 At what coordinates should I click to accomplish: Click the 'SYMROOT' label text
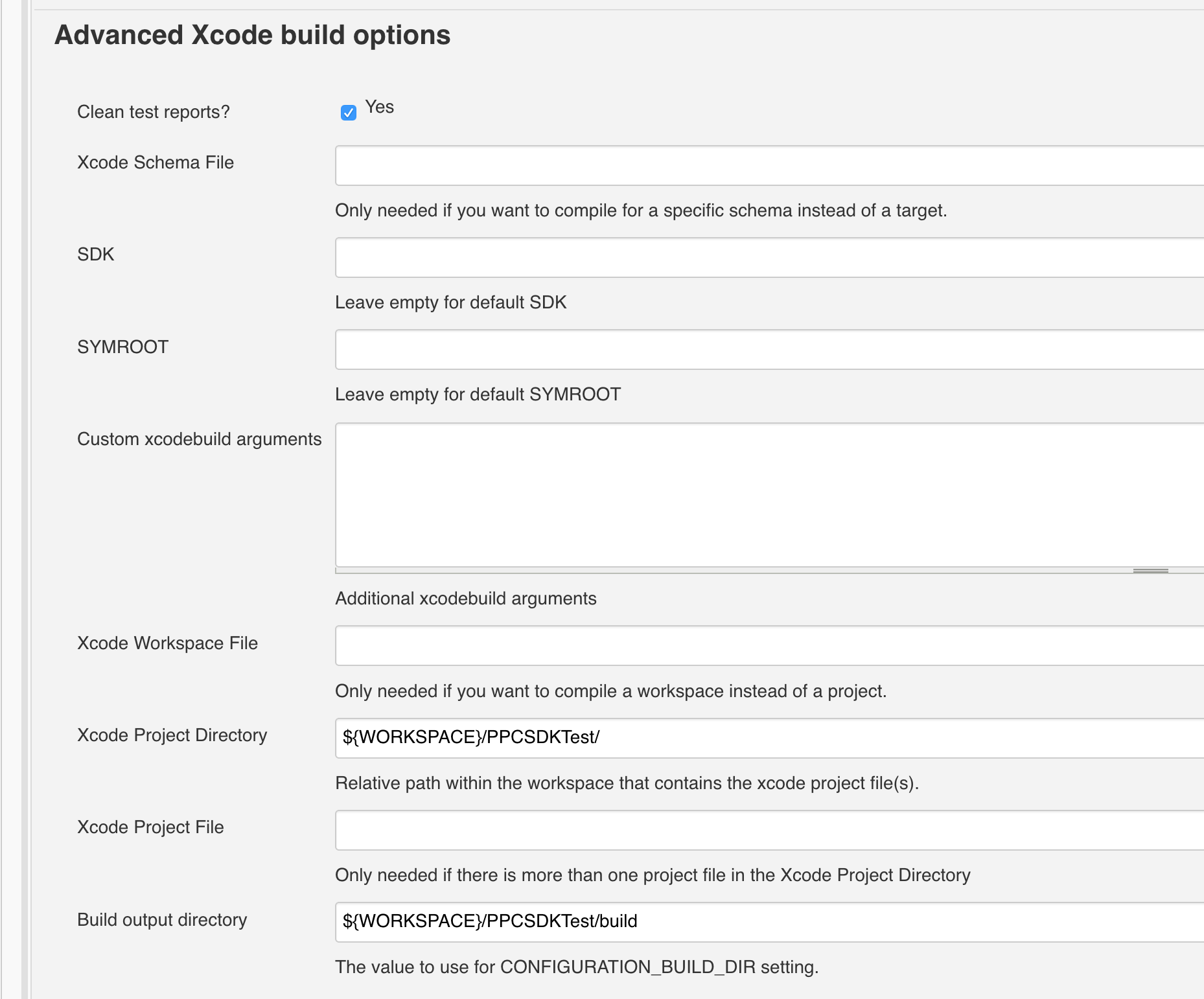point(122,347)
